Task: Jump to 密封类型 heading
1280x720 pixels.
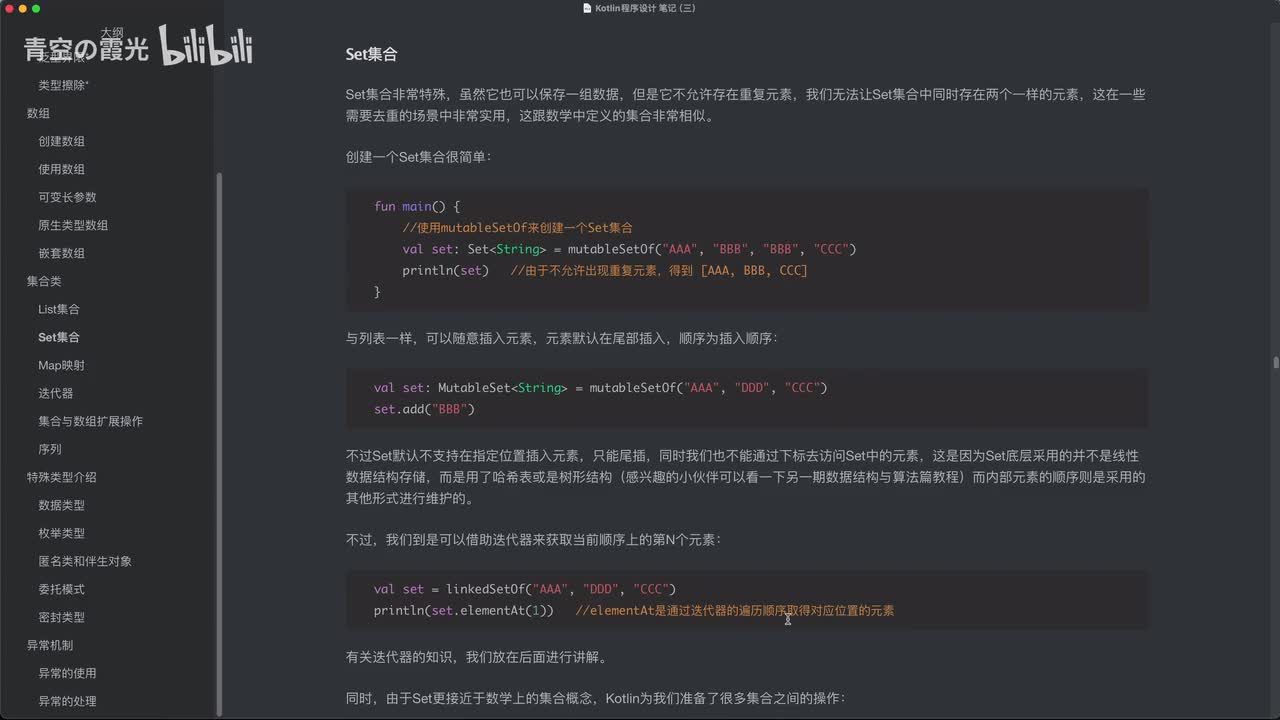Action: pyautogui.click(x=61, y=617)
